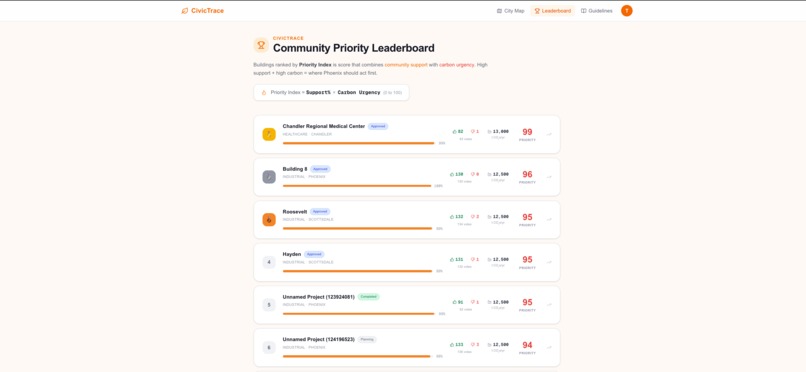Click the Priority Index formula box
This screenshot has width=806, height=372.
[332, 92]
